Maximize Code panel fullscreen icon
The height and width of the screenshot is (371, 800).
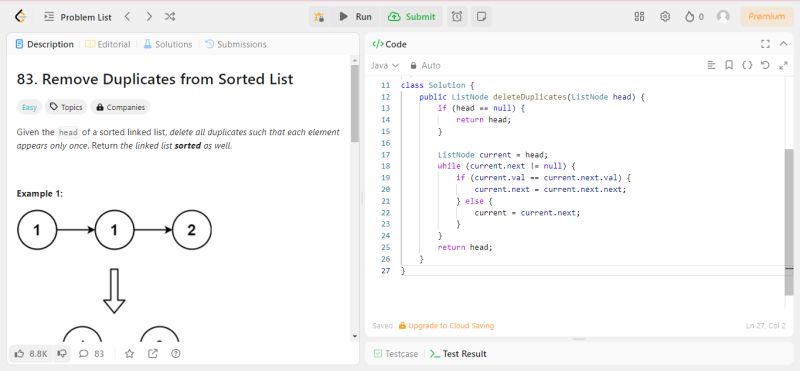click(x=765, y=44)
